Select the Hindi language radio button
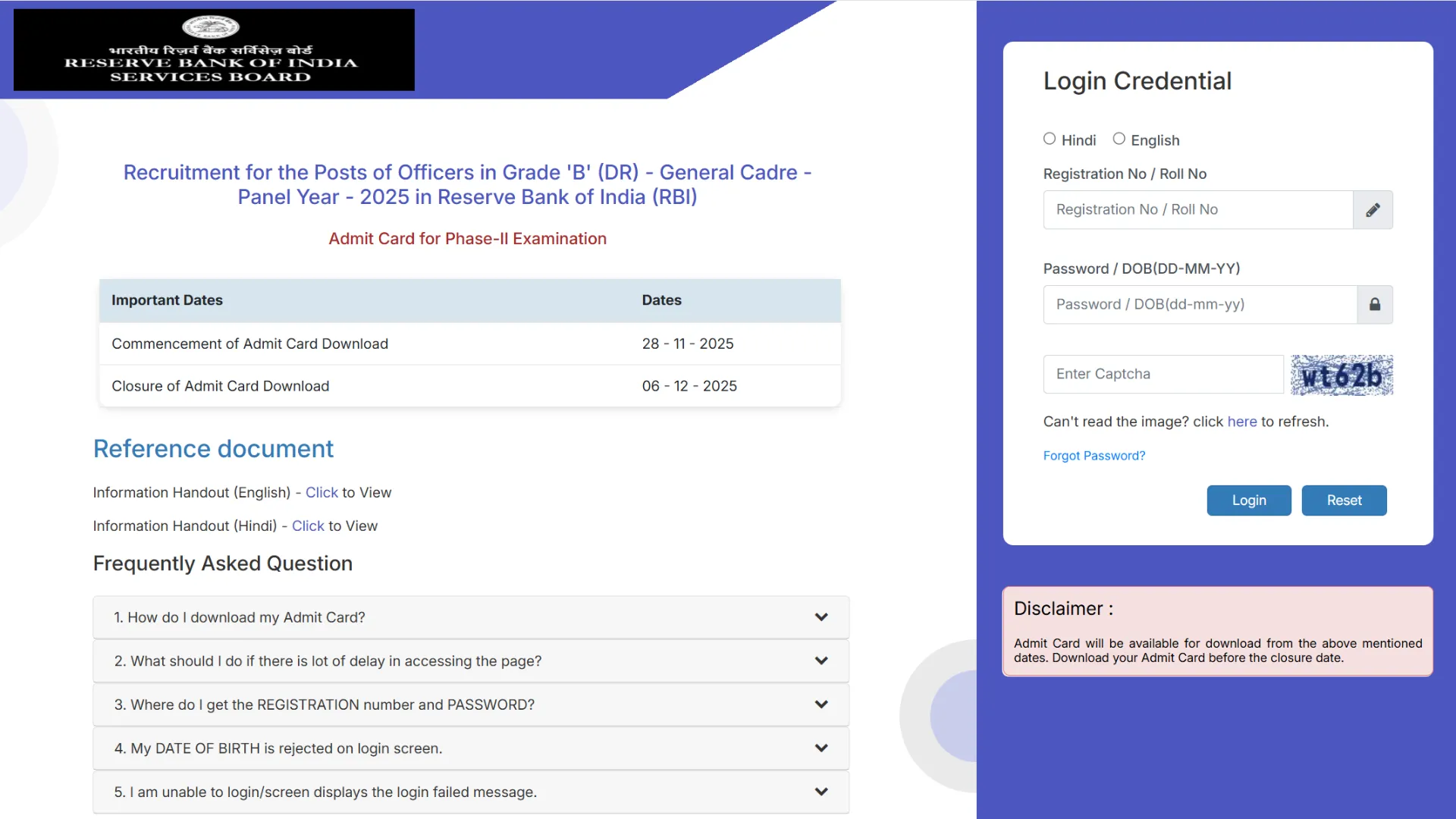1456x819 pixels. pyautogui.click(x=1050, y=138)
